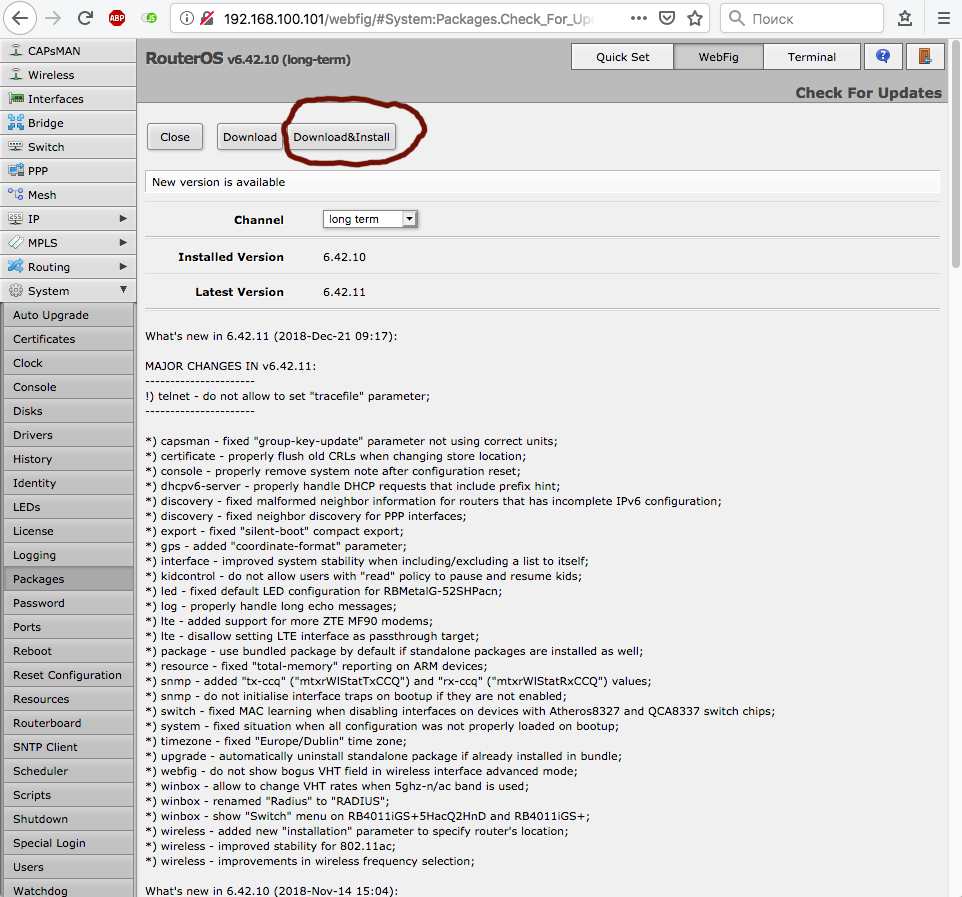Open the bookmarks library star-tray icon
Image resolution: width=962 pixels, height=897 pixels.
tap(905, 18)
